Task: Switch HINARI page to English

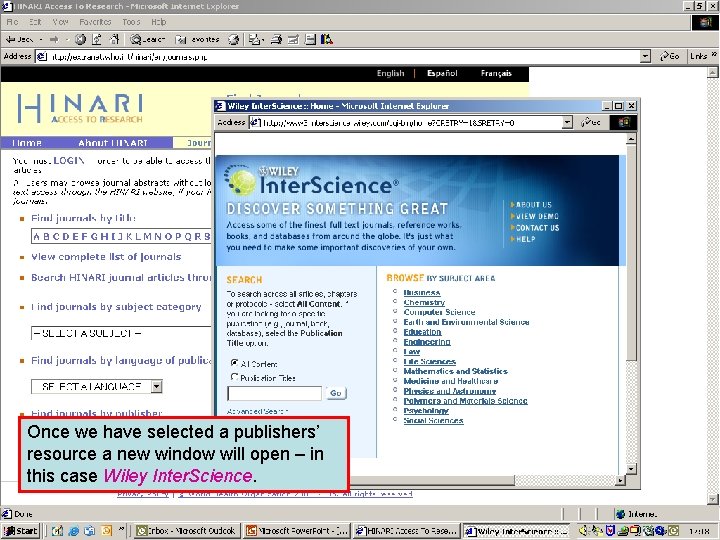Action: (x=390, y=73)
